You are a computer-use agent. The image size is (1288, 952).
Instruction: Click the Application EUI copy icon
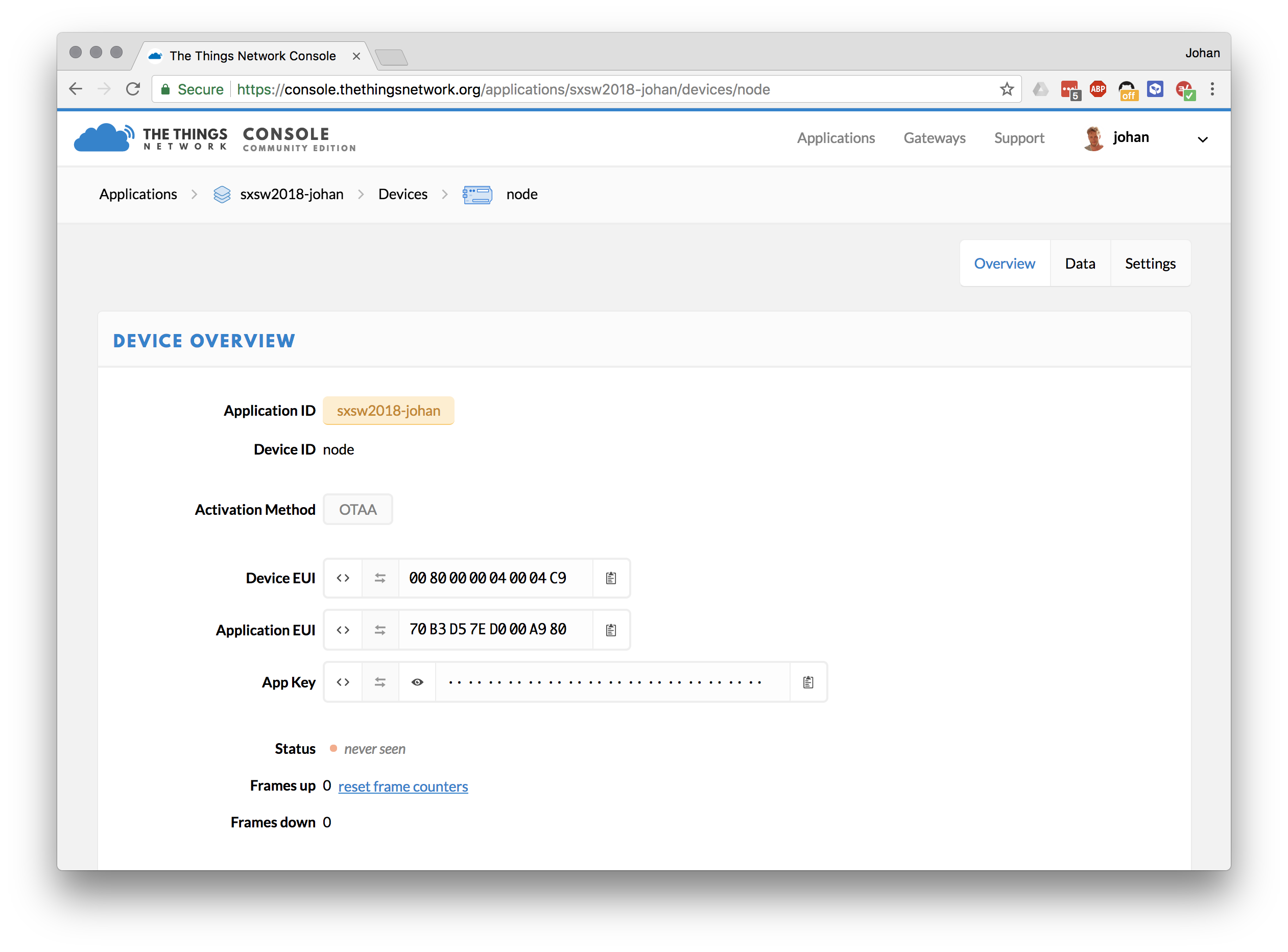tap(611, 630)
